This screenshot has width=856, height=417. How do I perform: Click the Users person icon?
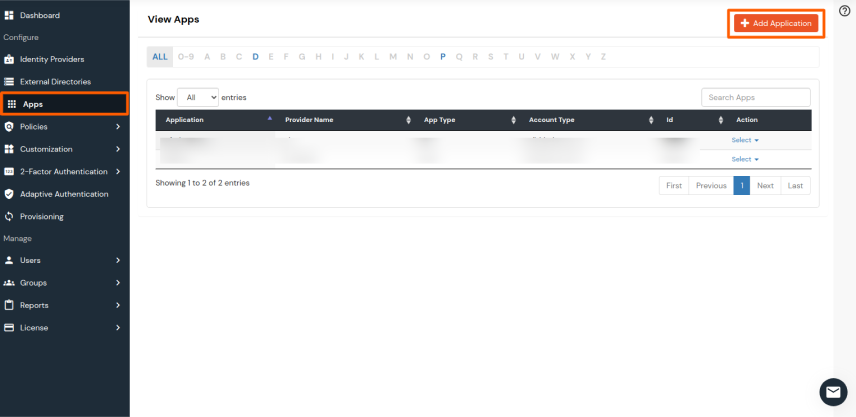pyautogui.click(x=9, y=260)
